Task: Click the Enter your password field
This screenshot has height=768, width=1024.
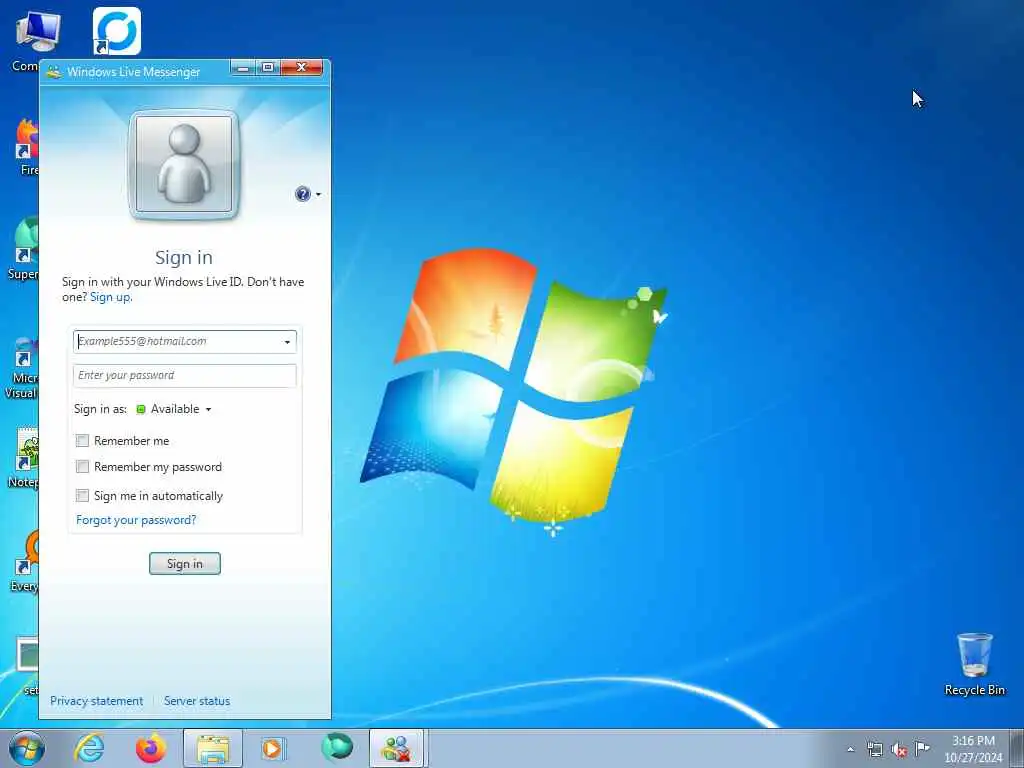Action: (185, 376)
